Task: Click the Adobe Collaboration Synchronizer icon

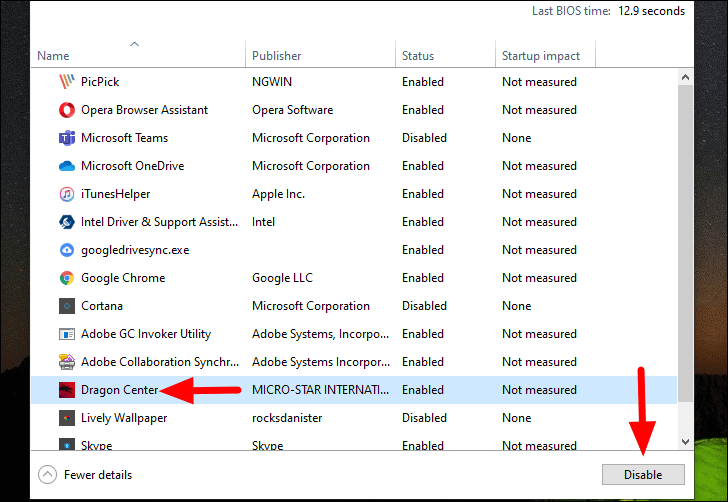Action: coord(66,362)
